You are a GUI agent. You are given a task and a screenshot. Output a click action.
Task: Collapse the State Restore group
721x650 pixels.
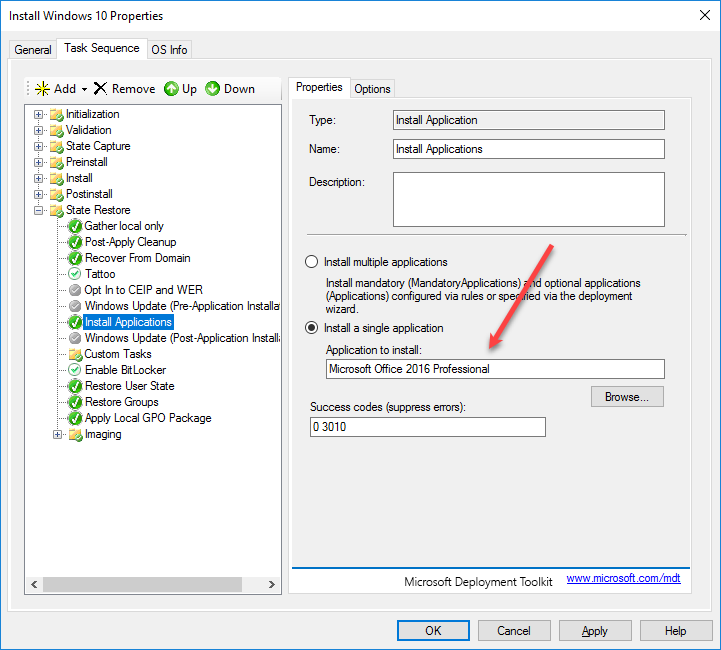pos(39,210)
